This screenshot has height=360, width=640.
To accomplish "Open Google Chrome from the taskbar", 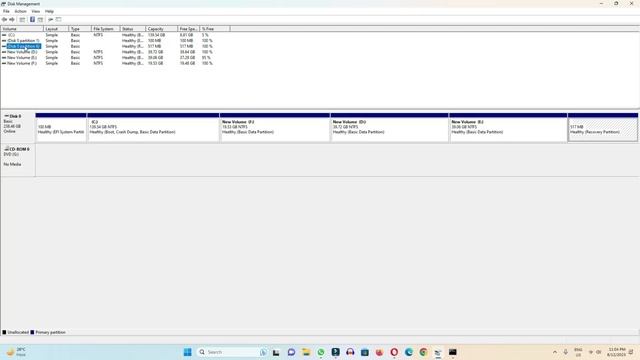I will (x=423, y=352).
